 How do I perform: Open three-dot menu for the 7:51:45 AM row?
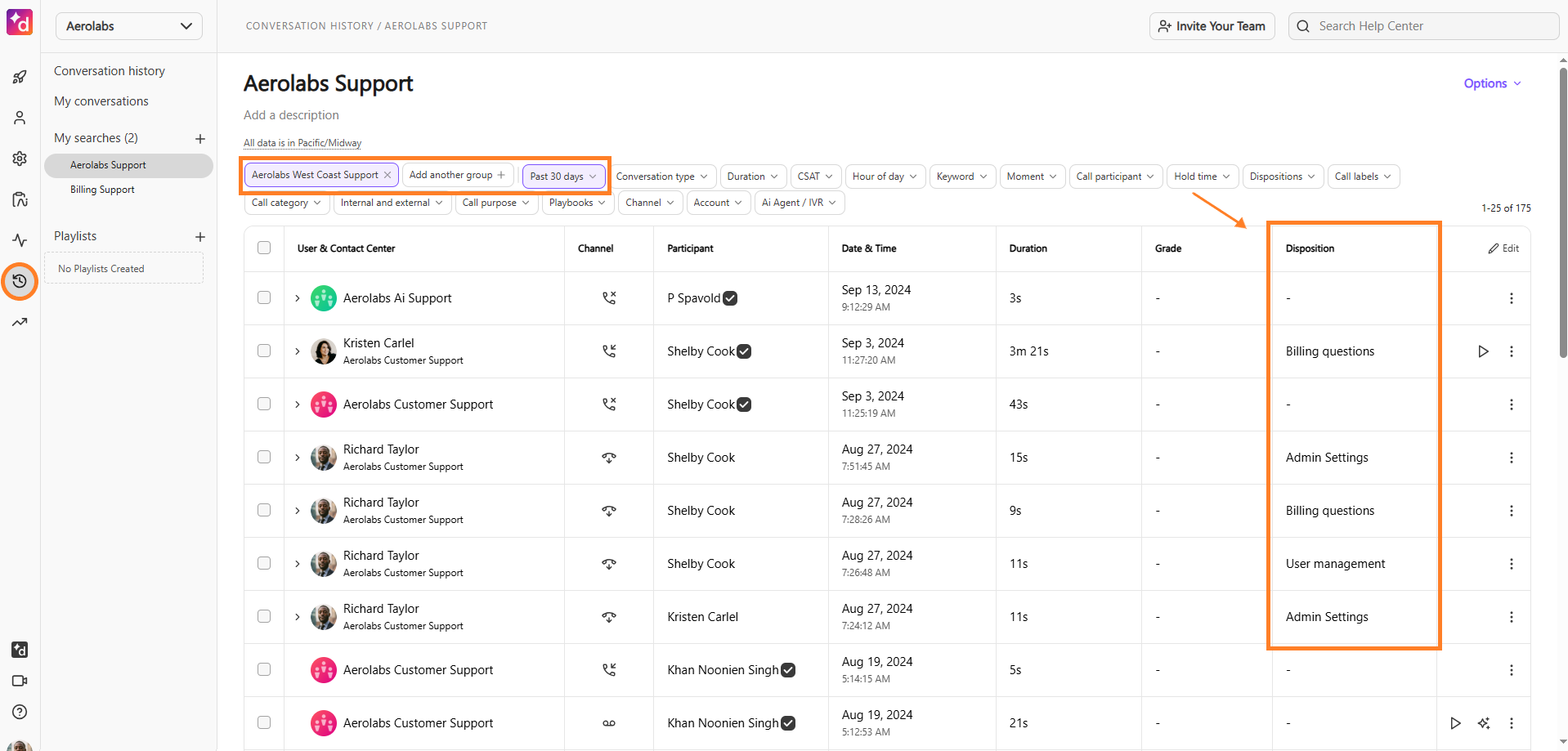click(x=1512, y=458)
